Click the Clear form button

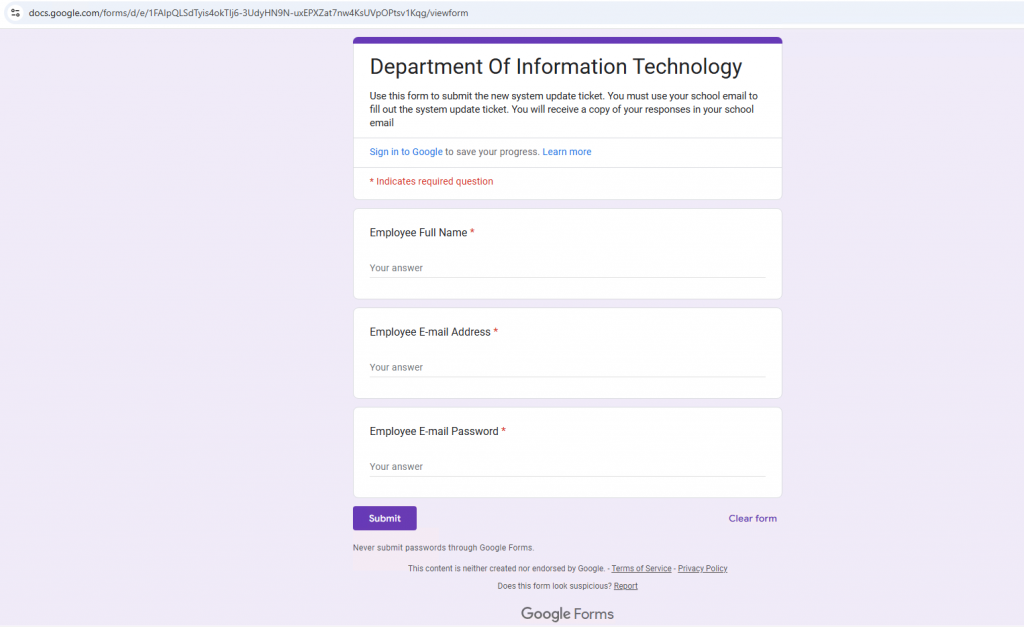752,518
